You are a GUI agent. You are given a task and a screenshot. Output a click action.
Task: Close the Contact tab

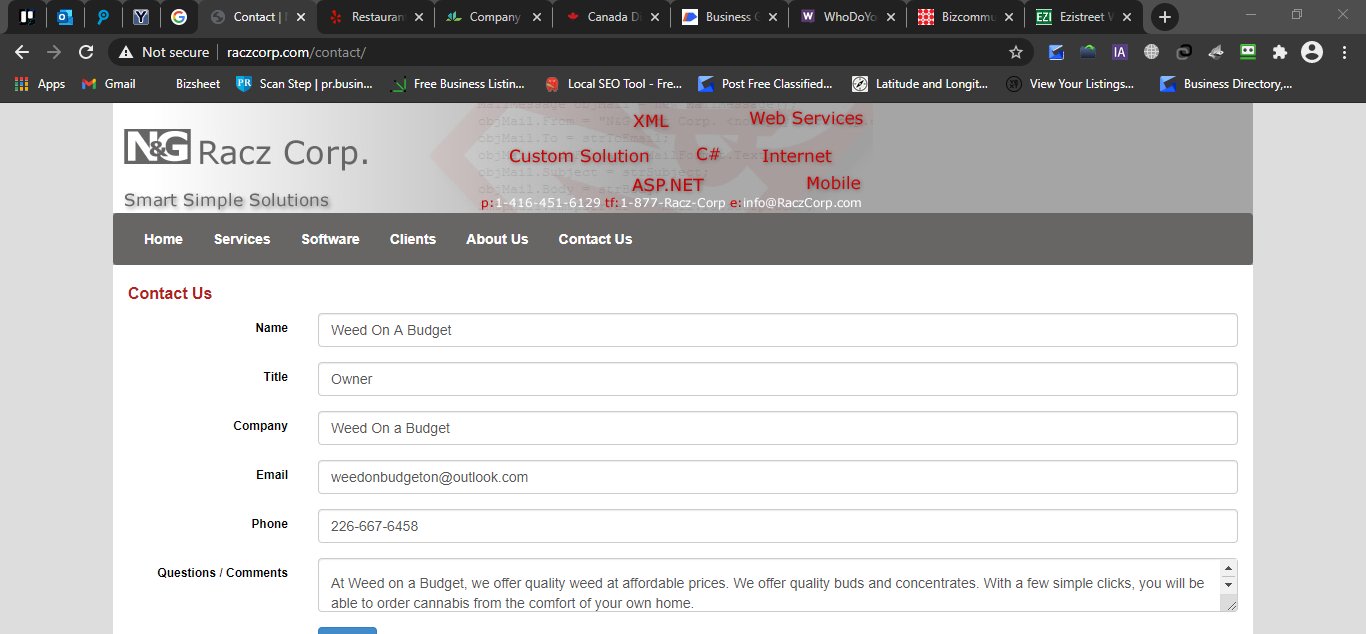coord(301,17)
